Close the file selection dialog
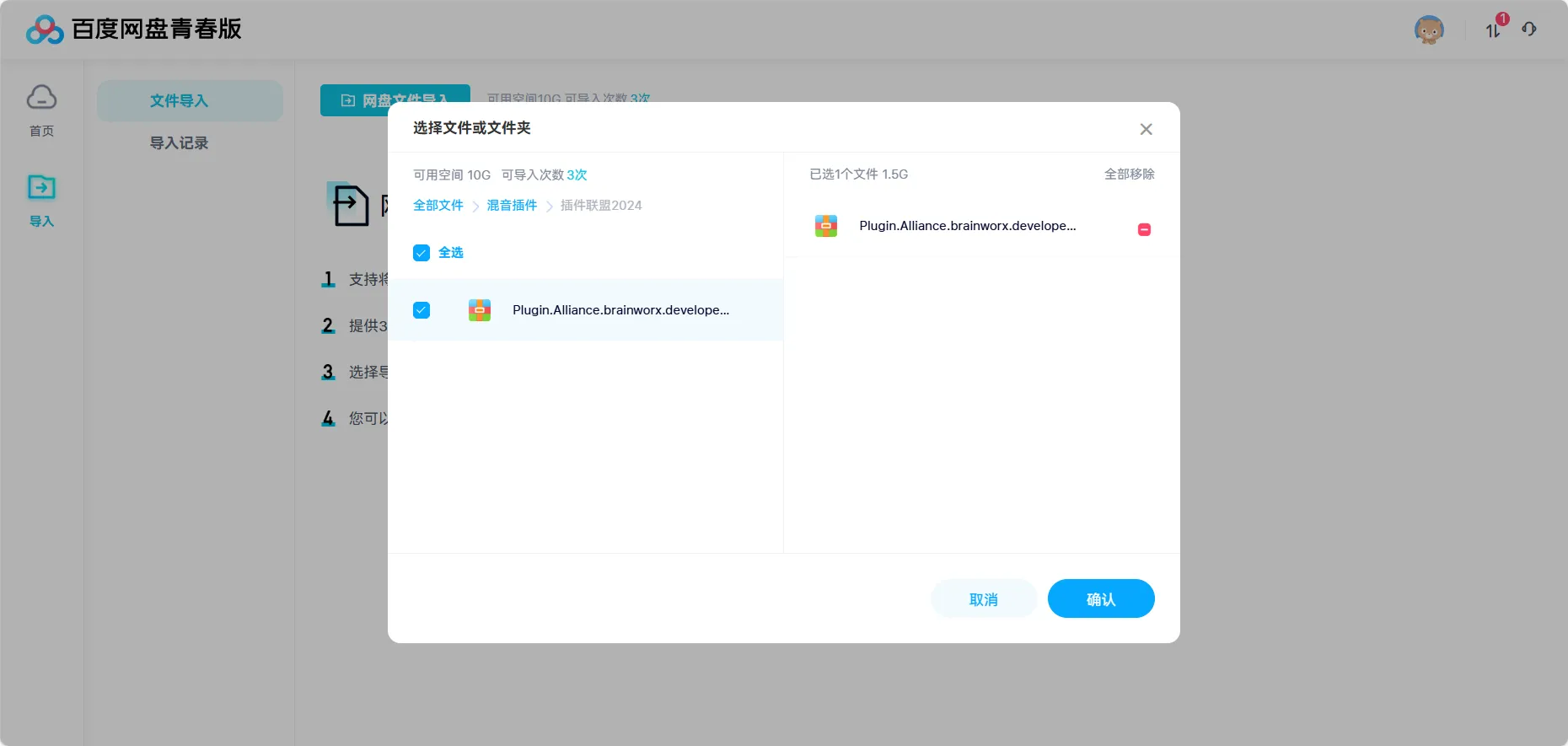The height and width of the screenshot is (746, 1568). click(x=1146, y=129)
